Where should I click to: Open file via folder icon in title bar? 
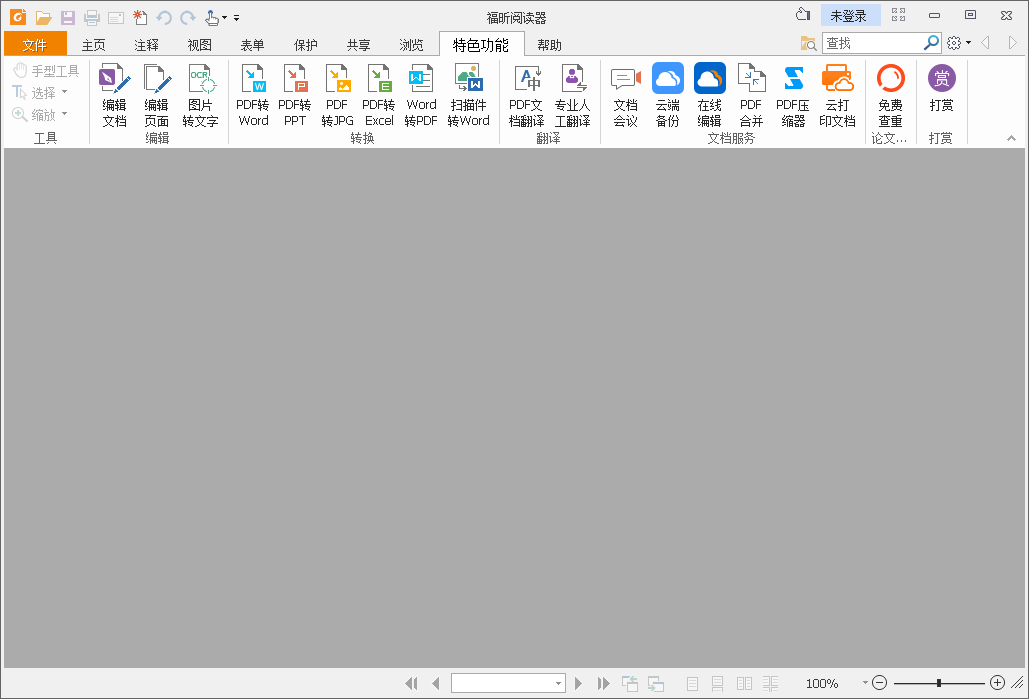click(43, 18)
